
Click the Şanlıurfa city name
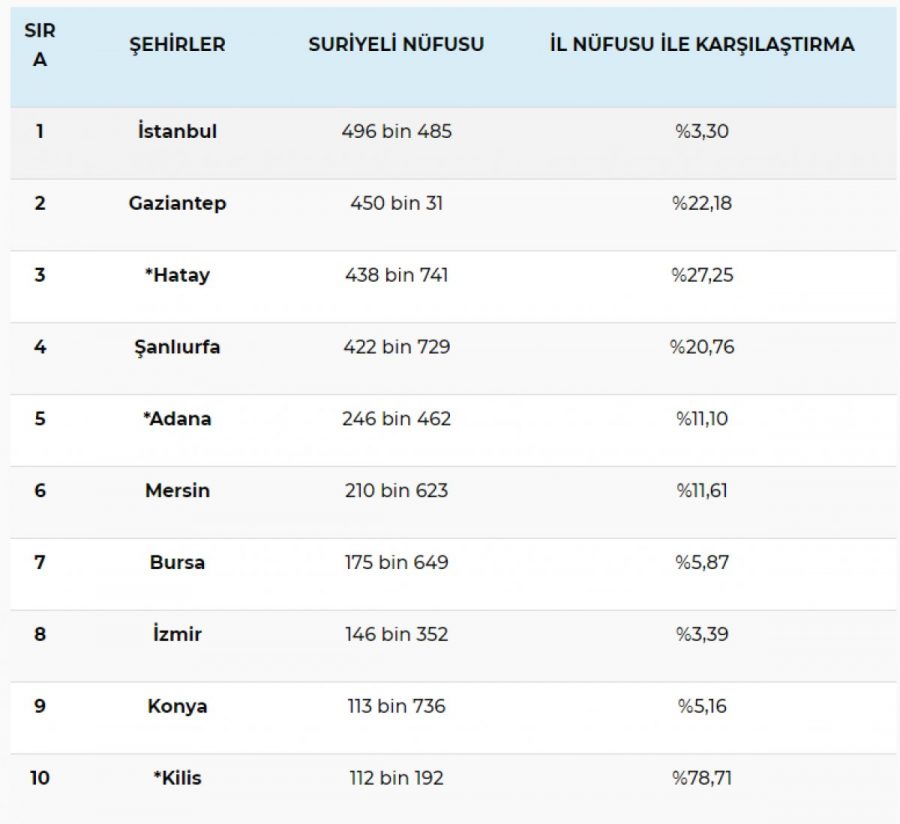(177, 347)
